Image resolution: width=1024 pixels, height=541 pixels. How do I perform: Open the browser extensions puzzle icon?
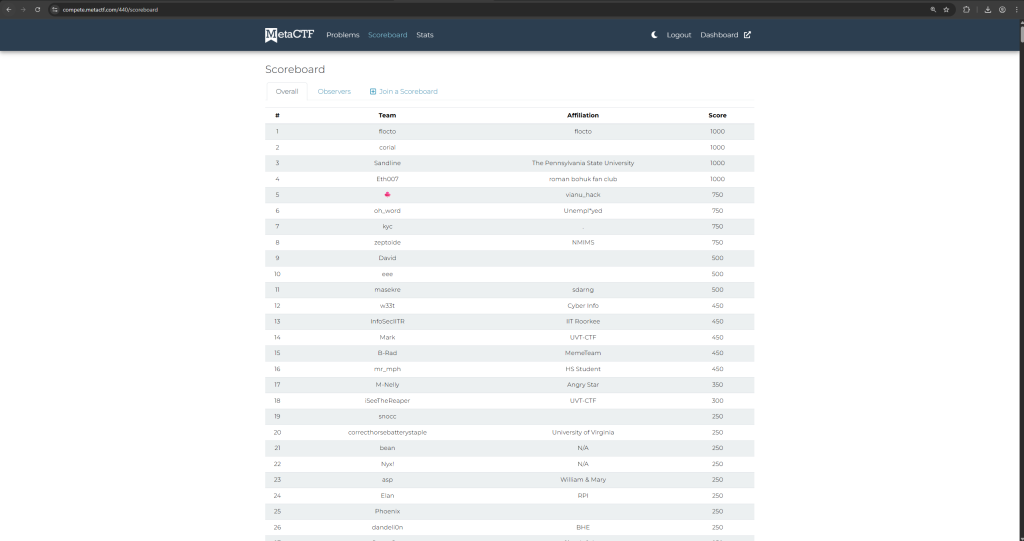966,9
